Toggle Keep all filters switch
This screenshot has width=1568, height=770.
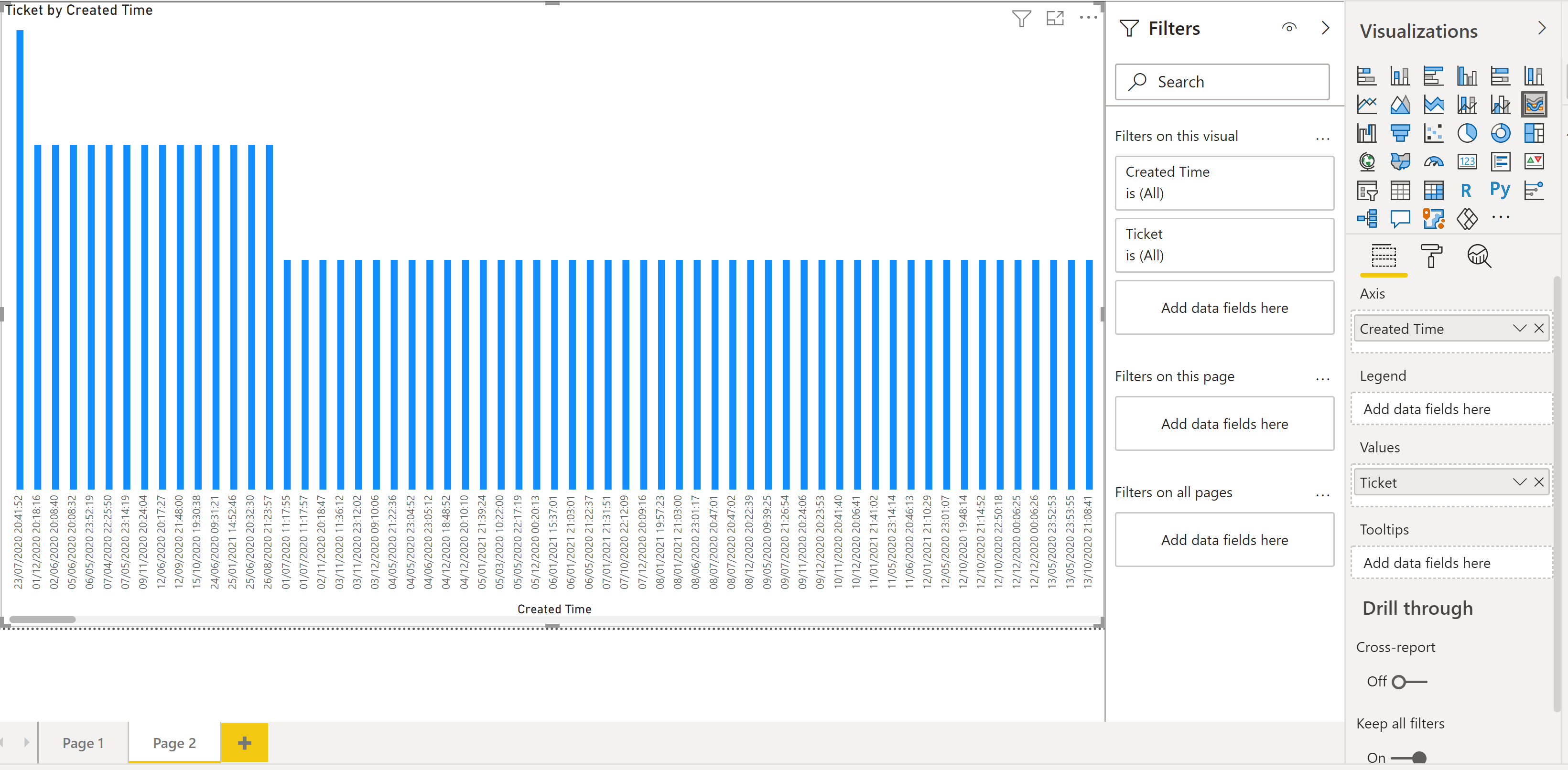point(1409,758)
